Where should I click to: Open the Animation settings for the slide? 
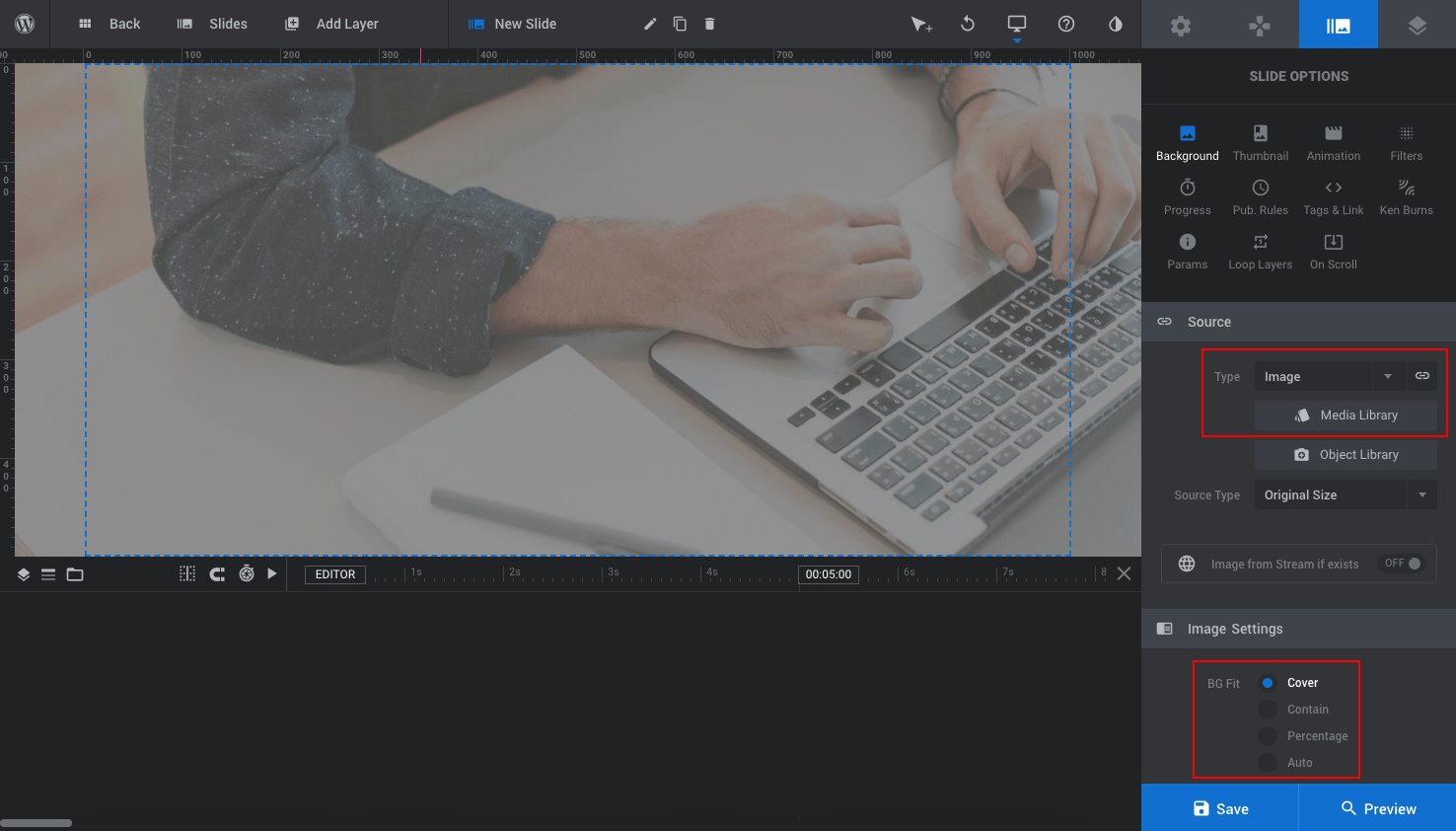(1333, 143)
